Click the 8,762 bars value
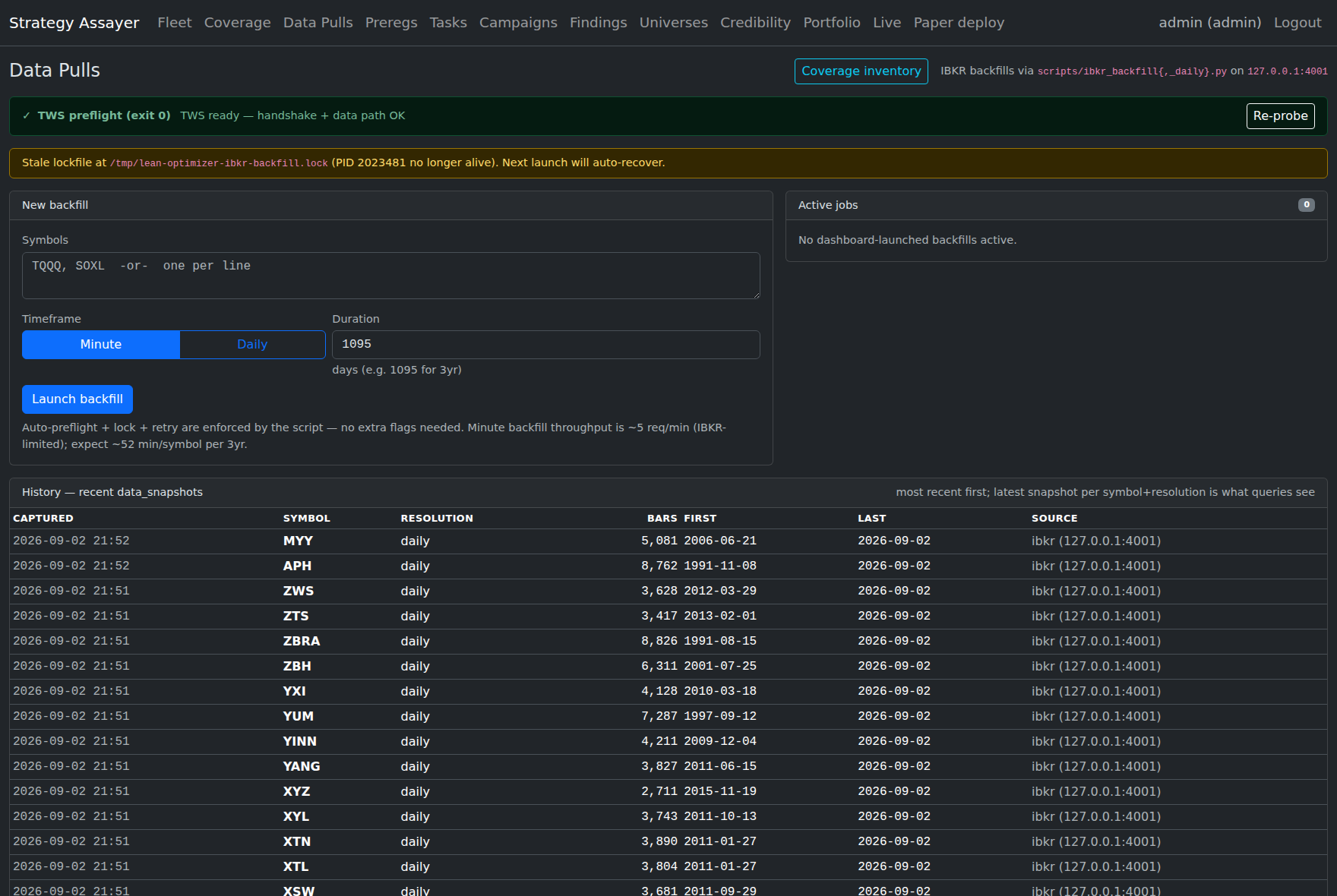Screen dimensions: 1337x896 coord(659,566)
